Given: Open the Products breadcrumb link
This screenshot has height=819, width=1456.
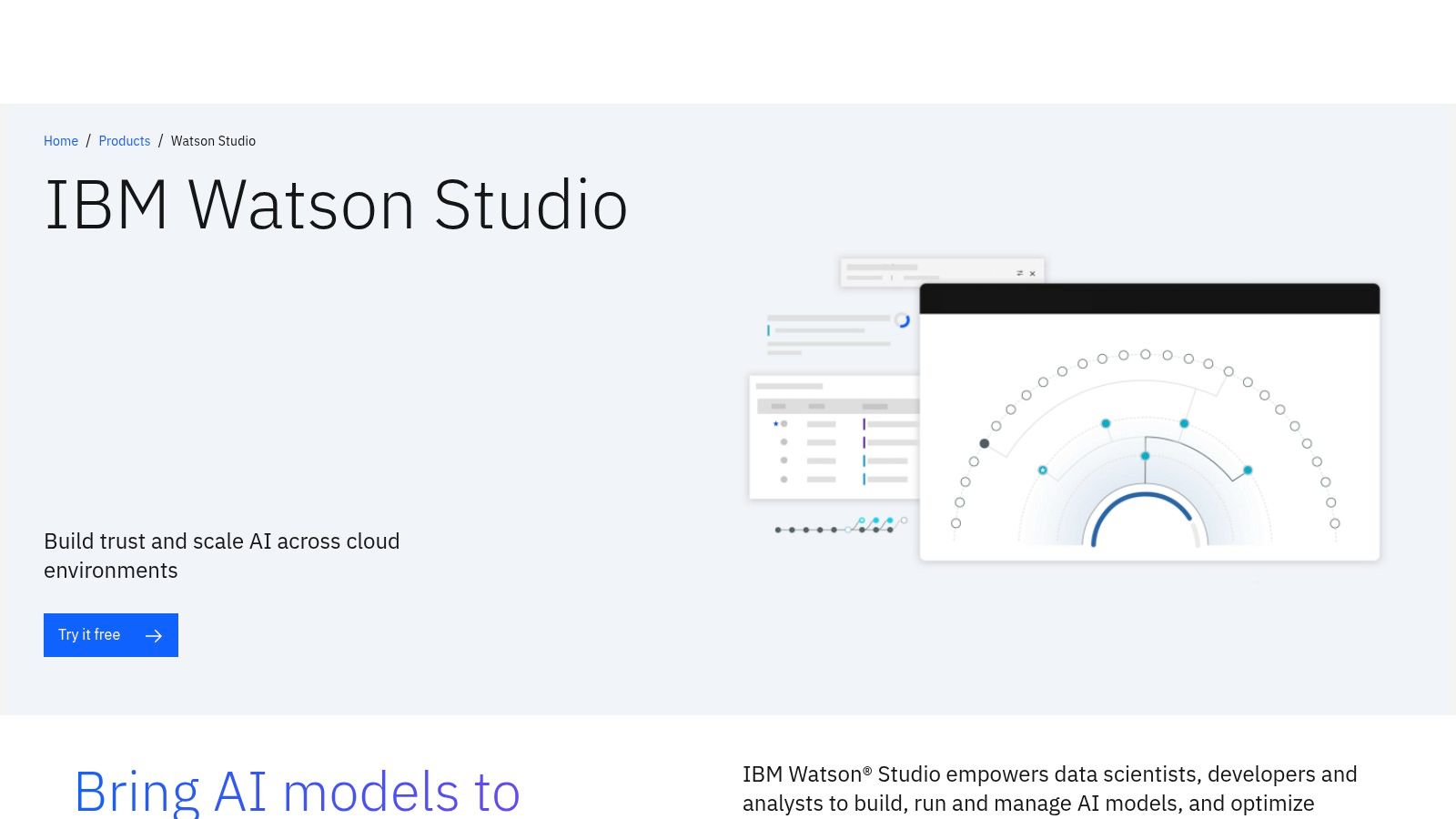Looking at the screenshot, I should [125, 141].
